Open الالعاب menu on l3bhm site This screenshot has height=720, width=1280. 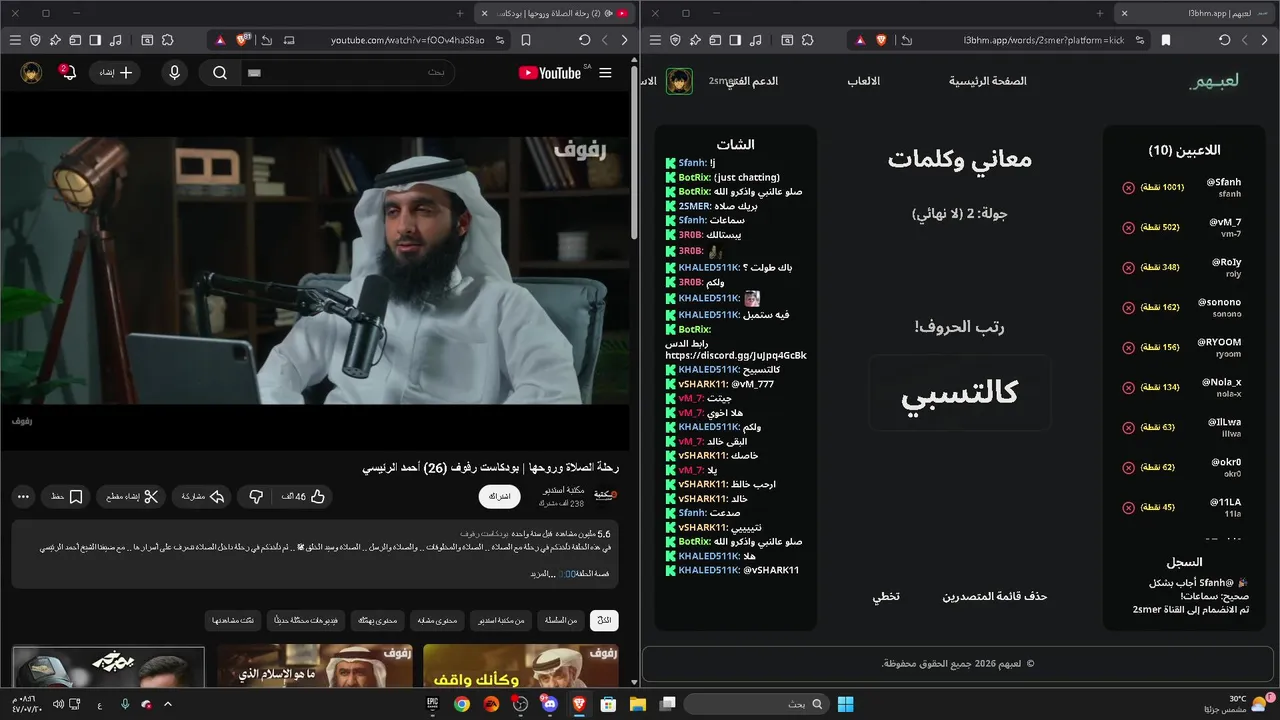pos(864,81)
